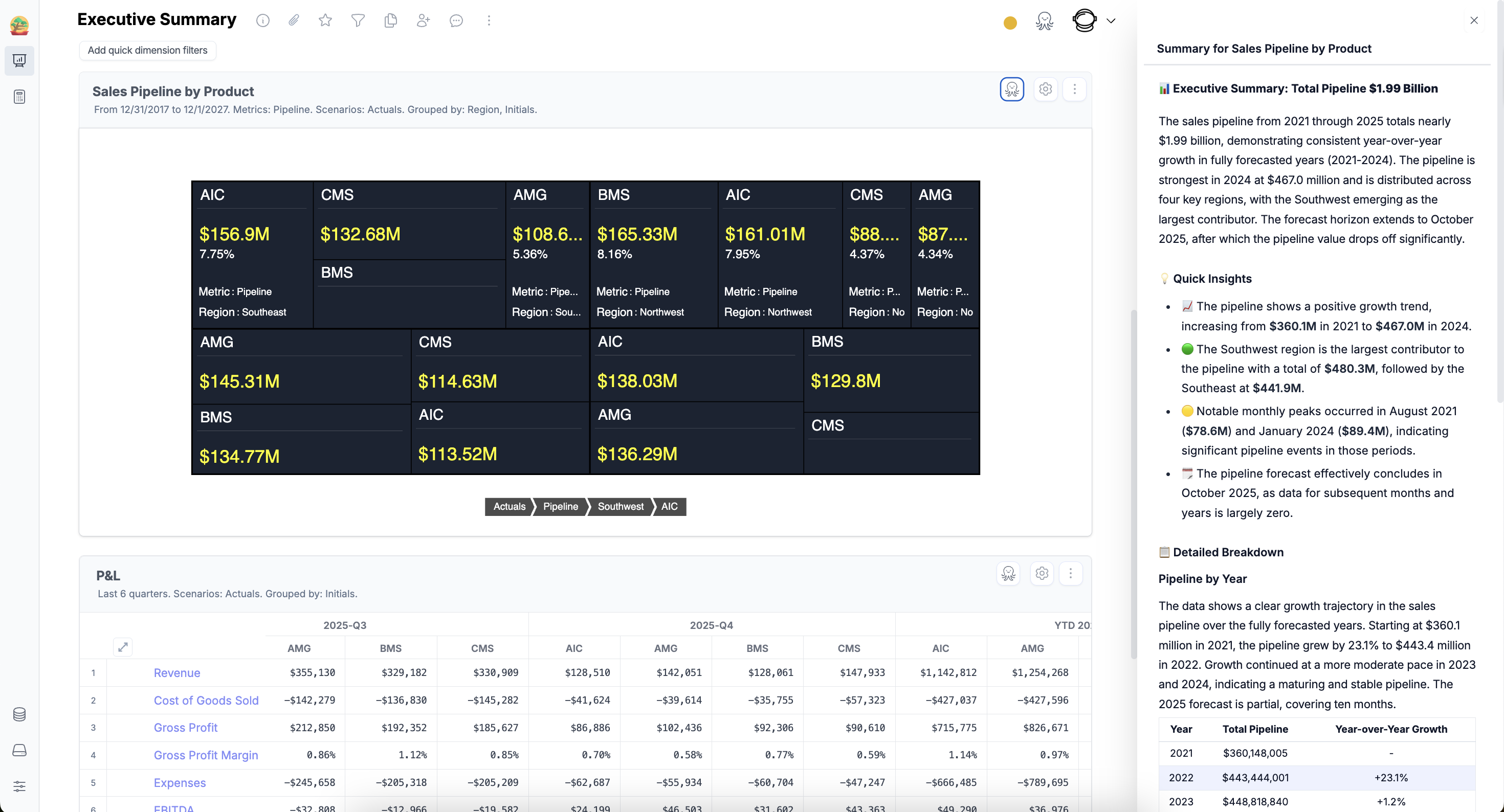The width and height of the screenshot is (1504, 812).
Task: Close the Summary side panel
Action: tap(1474, 20)
